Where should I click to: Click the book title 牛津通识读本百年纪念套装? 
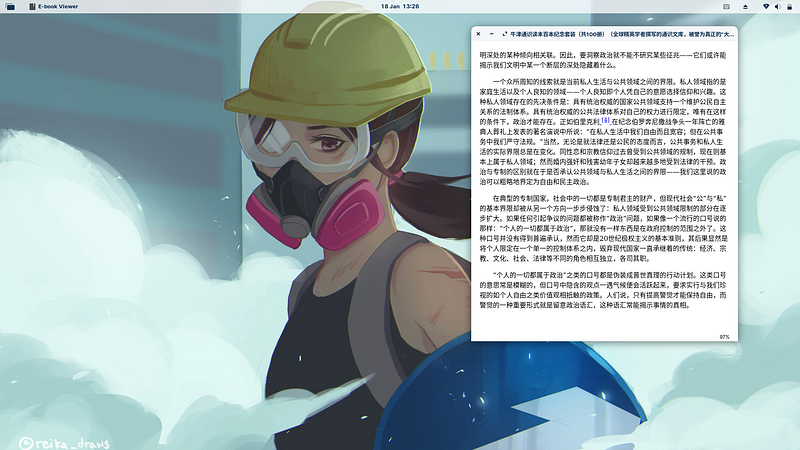(543, 34)
